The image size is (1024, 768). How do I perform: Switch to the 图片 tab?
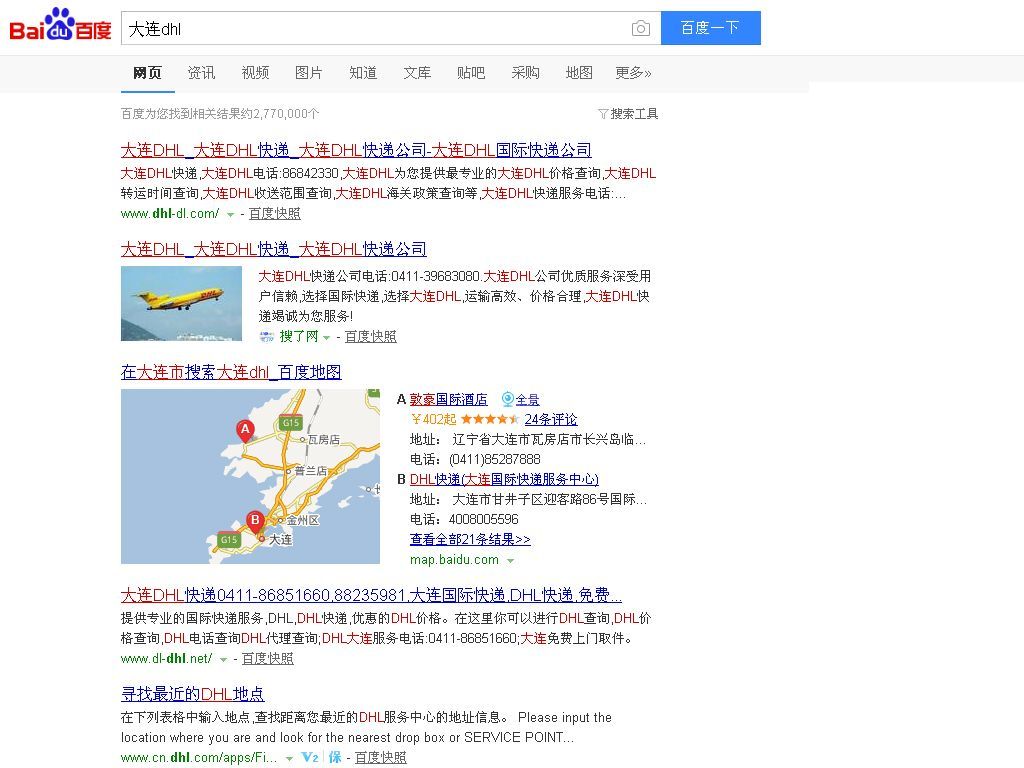pos(309,72)
